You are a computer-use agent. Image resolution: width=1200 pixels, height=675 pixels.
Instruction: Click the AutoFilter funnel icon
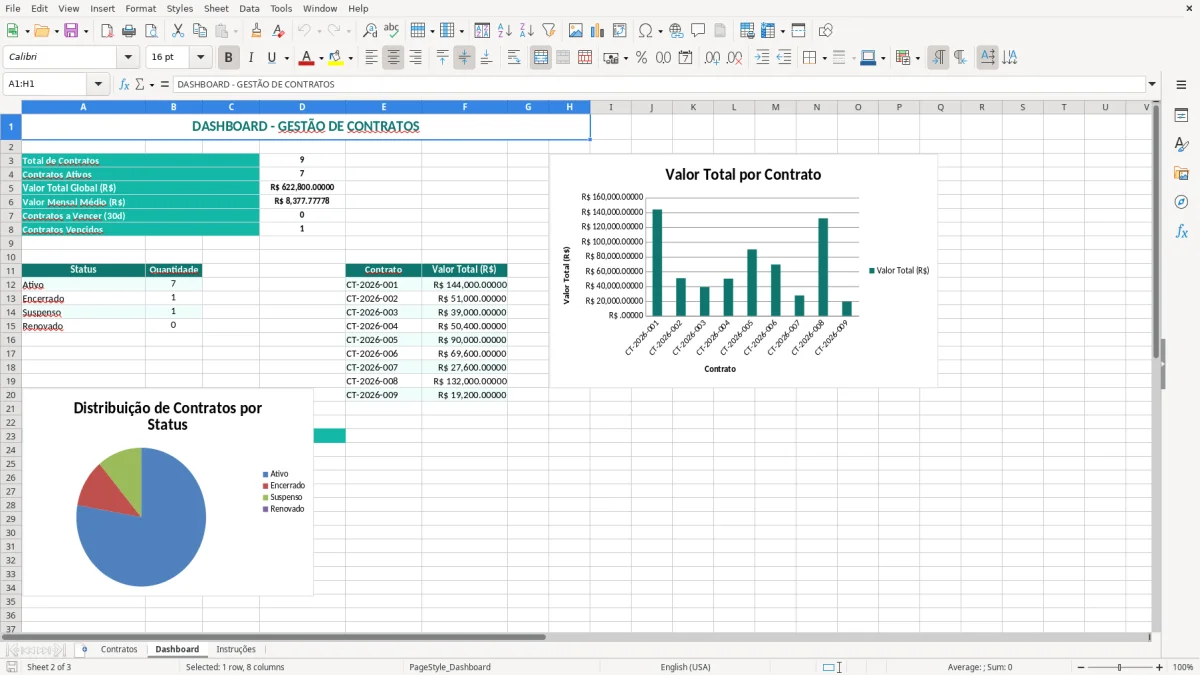[548, 31]
